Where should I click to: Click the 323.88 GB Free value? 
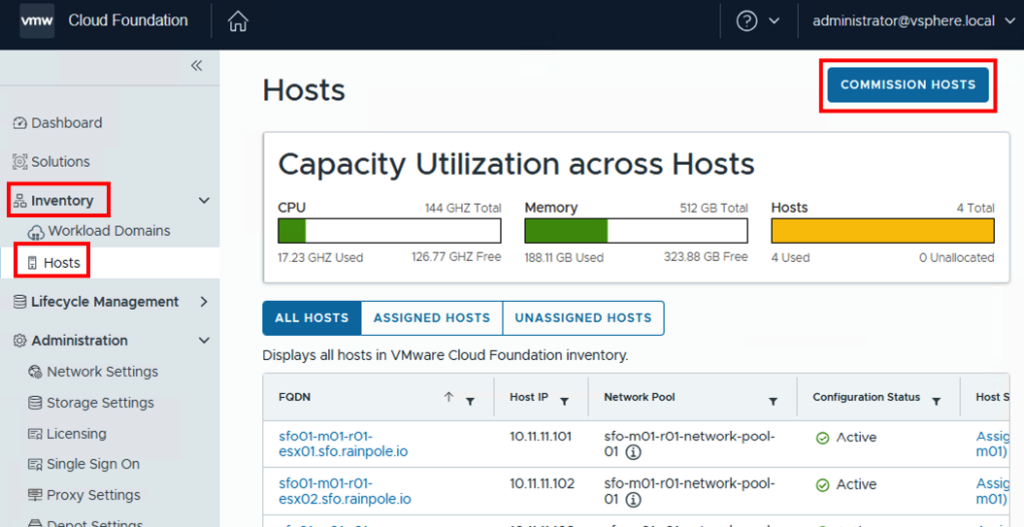(706, 257)
